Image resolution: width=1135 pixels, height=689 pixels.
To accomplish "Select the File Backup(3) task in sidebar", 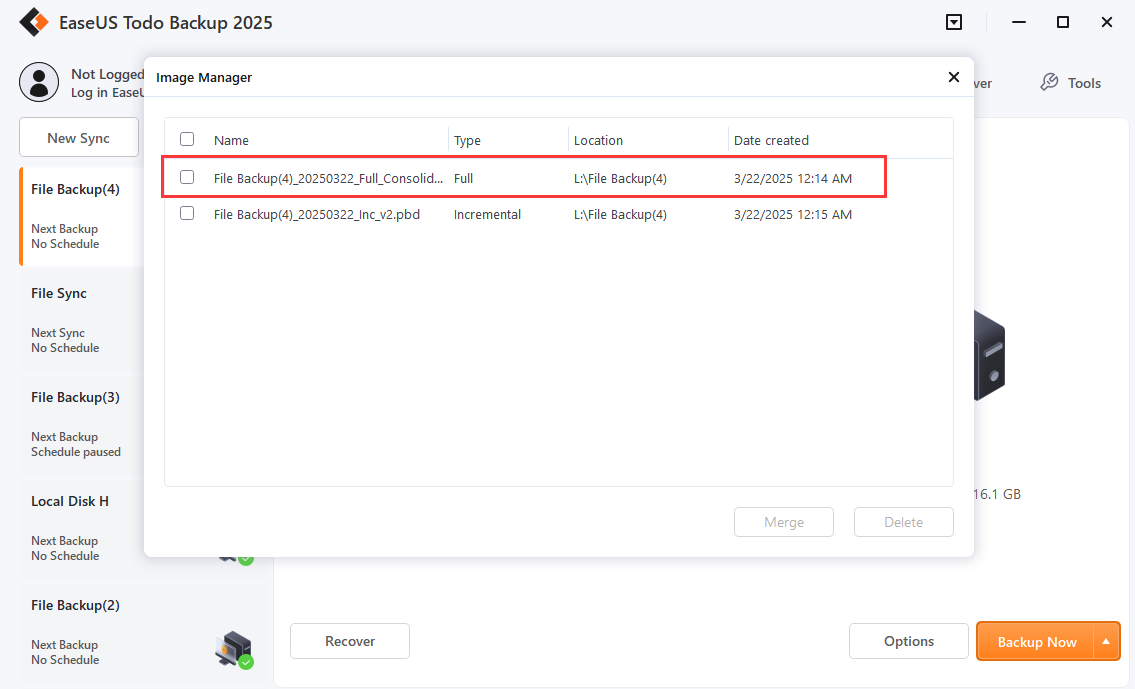I will (x=82, y=425).
